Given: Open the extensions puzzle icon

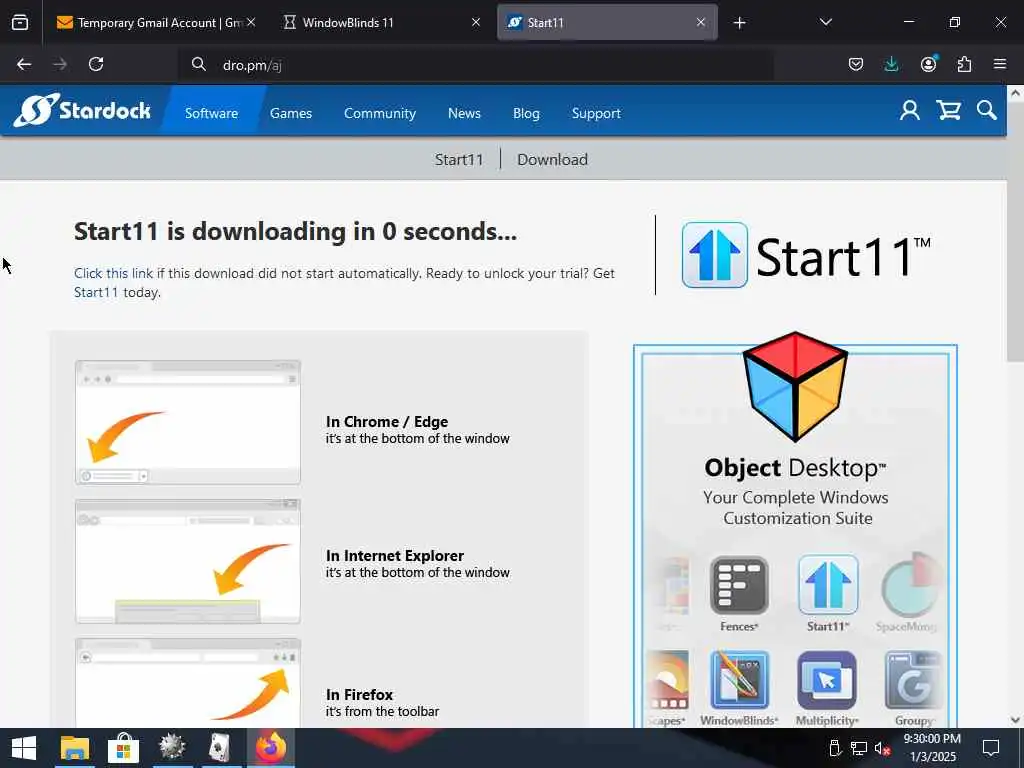Looking at the screenshot, I should [x=964, y=64].
